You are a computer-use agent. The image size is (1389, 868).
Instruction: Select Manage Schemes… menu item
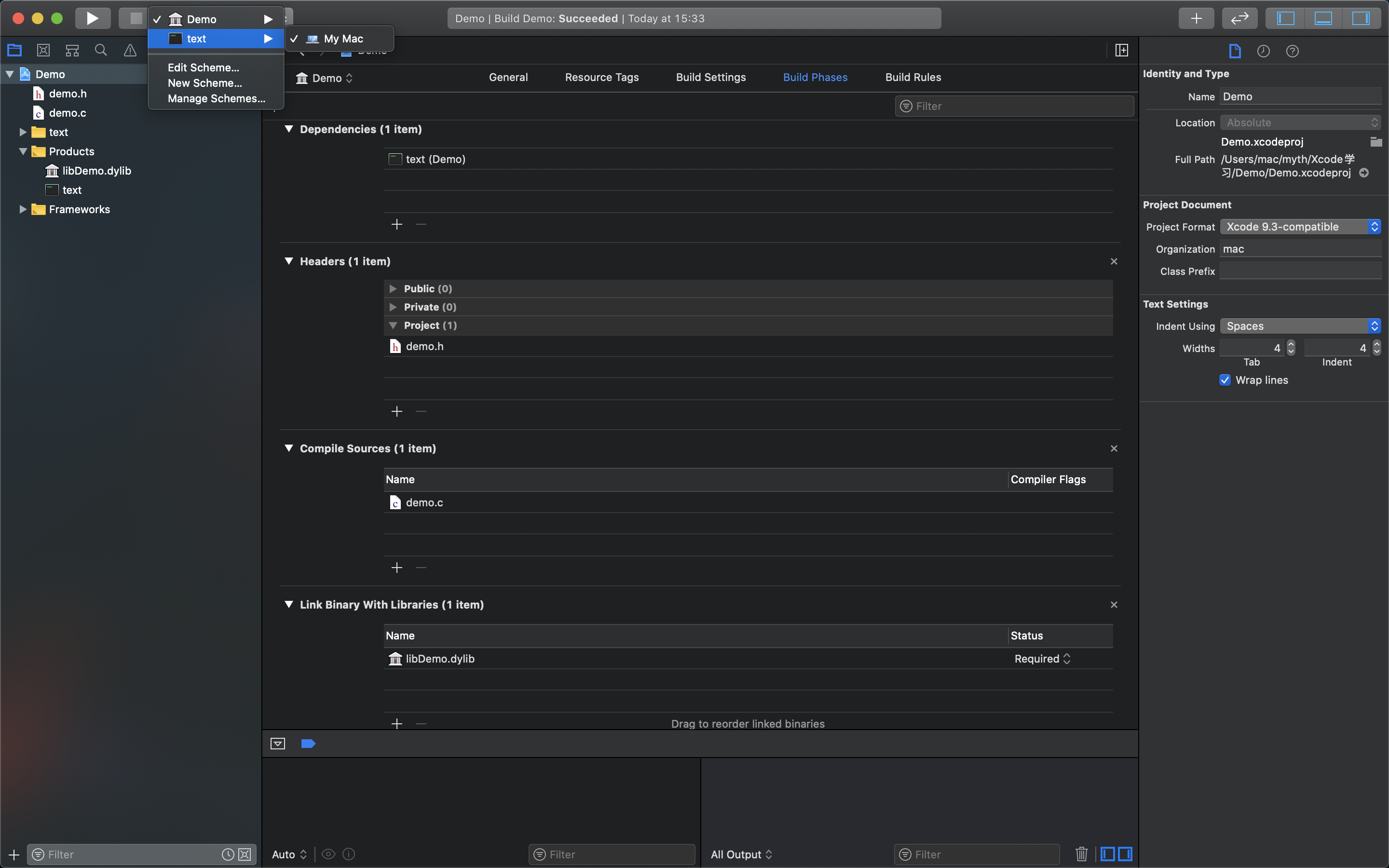coord(217,99)
